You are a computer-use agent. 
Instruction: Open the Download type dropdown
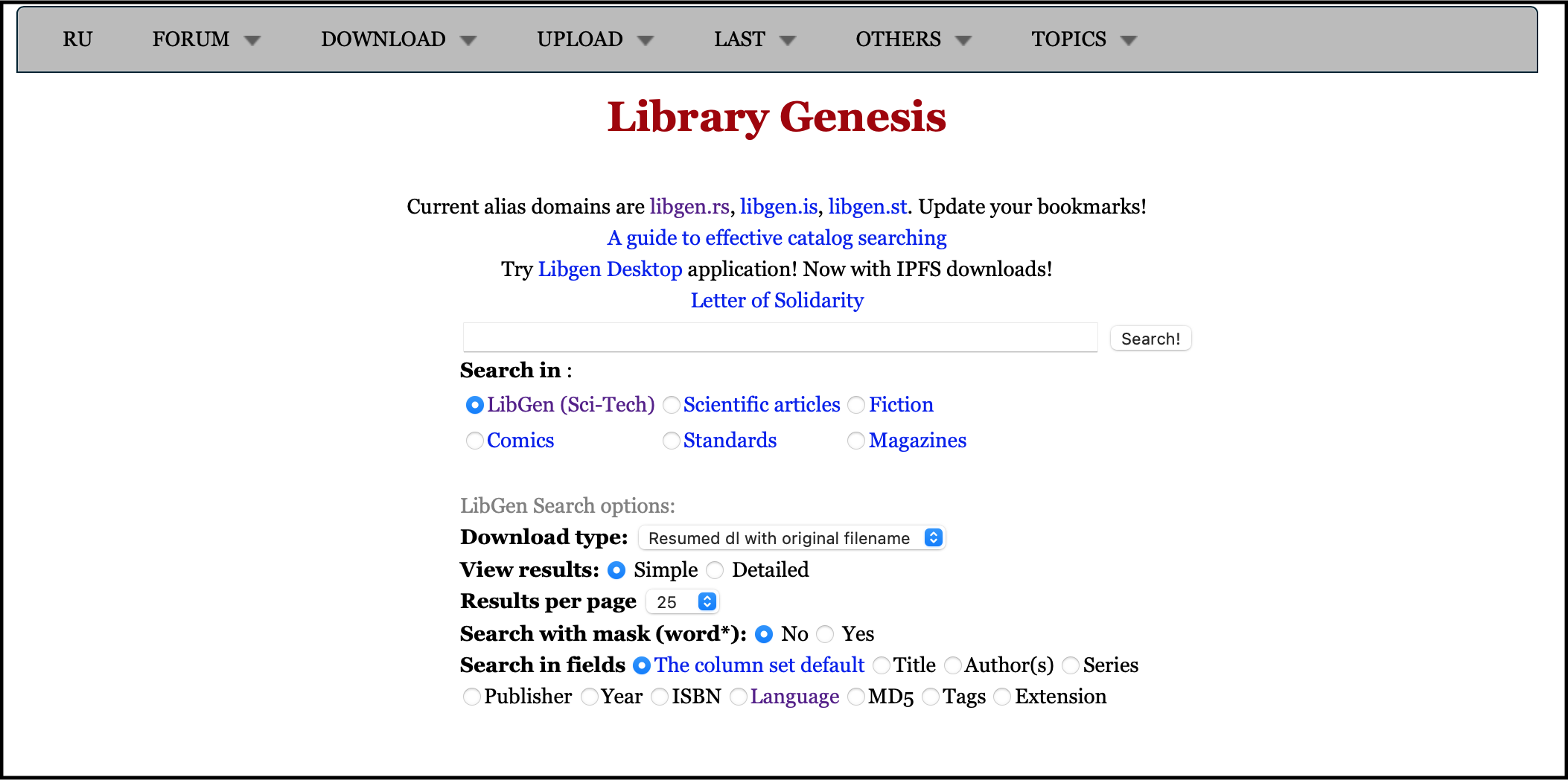pos(792,537)
